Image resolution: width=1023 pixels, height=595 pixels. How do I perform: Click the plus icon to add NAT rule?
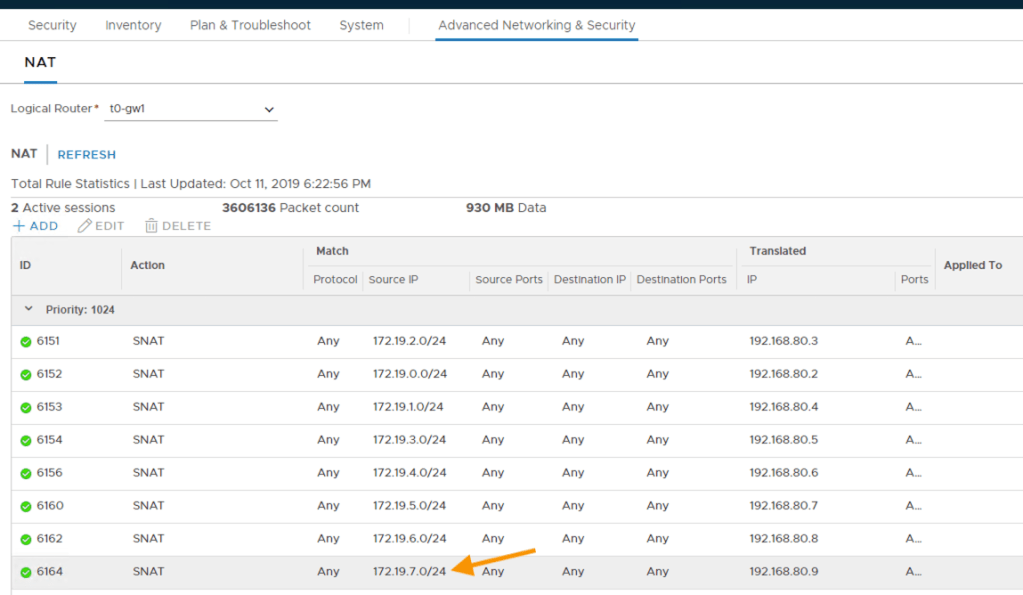(19, 226)
